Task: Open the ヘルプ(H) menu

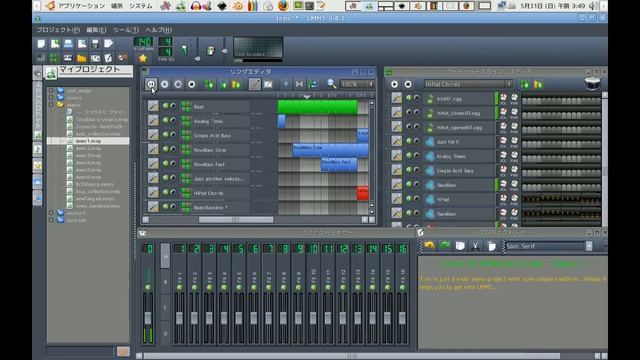Action: coord(158,30)
